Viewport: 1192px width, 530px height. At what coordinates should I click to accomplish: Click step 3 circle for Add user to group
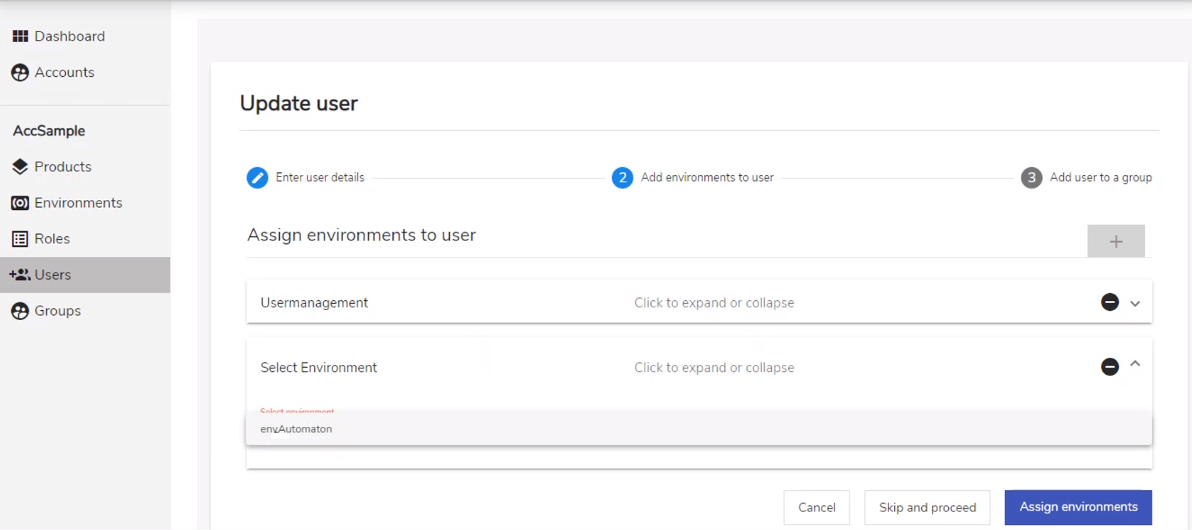tap(1032, 178)
